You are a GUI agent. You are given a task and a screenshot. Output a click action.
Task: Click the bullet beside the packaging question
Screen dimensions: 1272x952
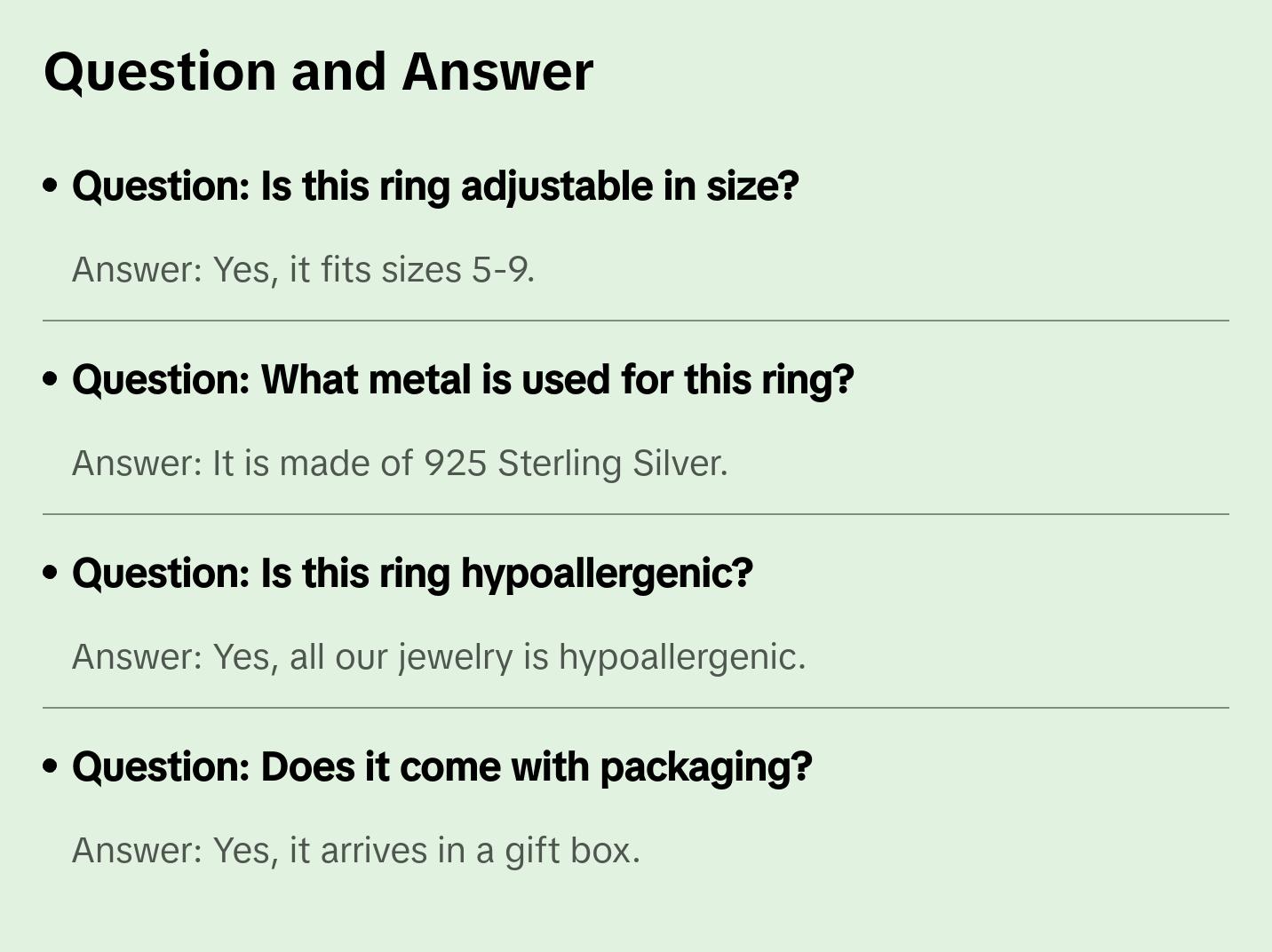pos(51,767)
